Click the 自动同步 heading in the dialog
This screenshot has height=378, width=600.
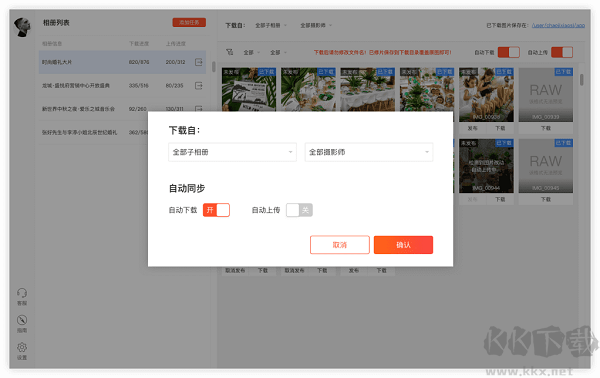pyautogui.click(x=187, y=188)
